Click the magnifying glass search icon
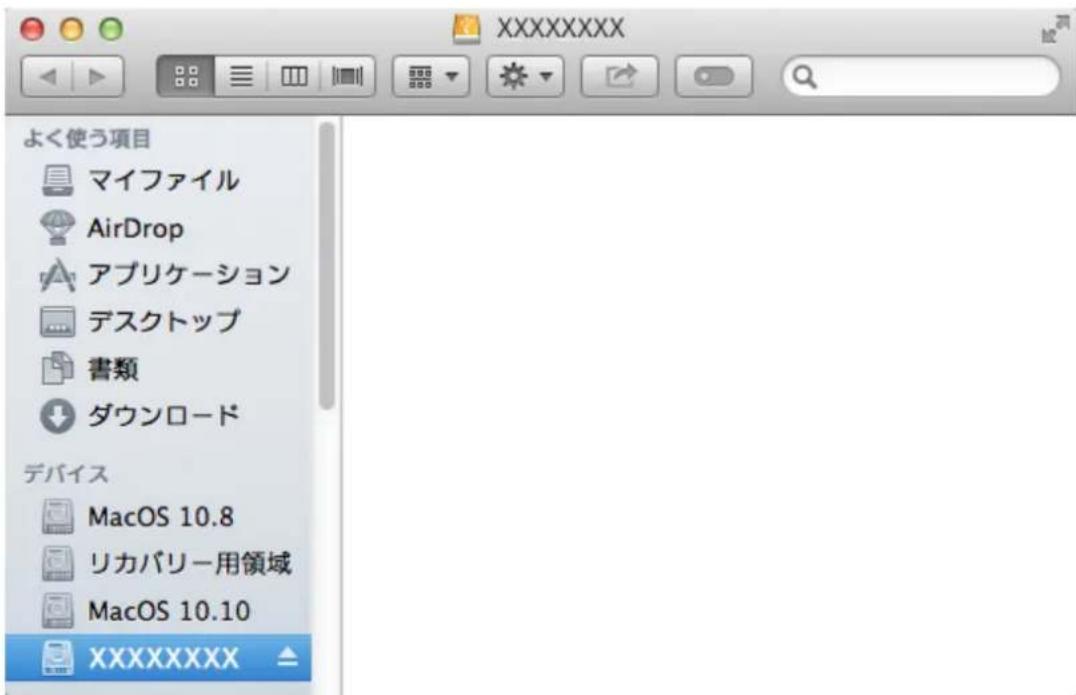 804,77
